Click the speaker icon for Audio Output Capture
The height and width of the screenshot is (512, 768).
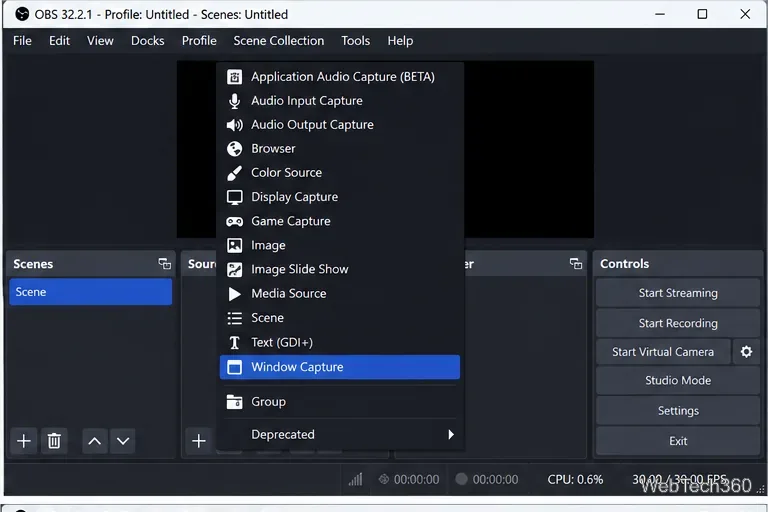(x=235, y=125)
